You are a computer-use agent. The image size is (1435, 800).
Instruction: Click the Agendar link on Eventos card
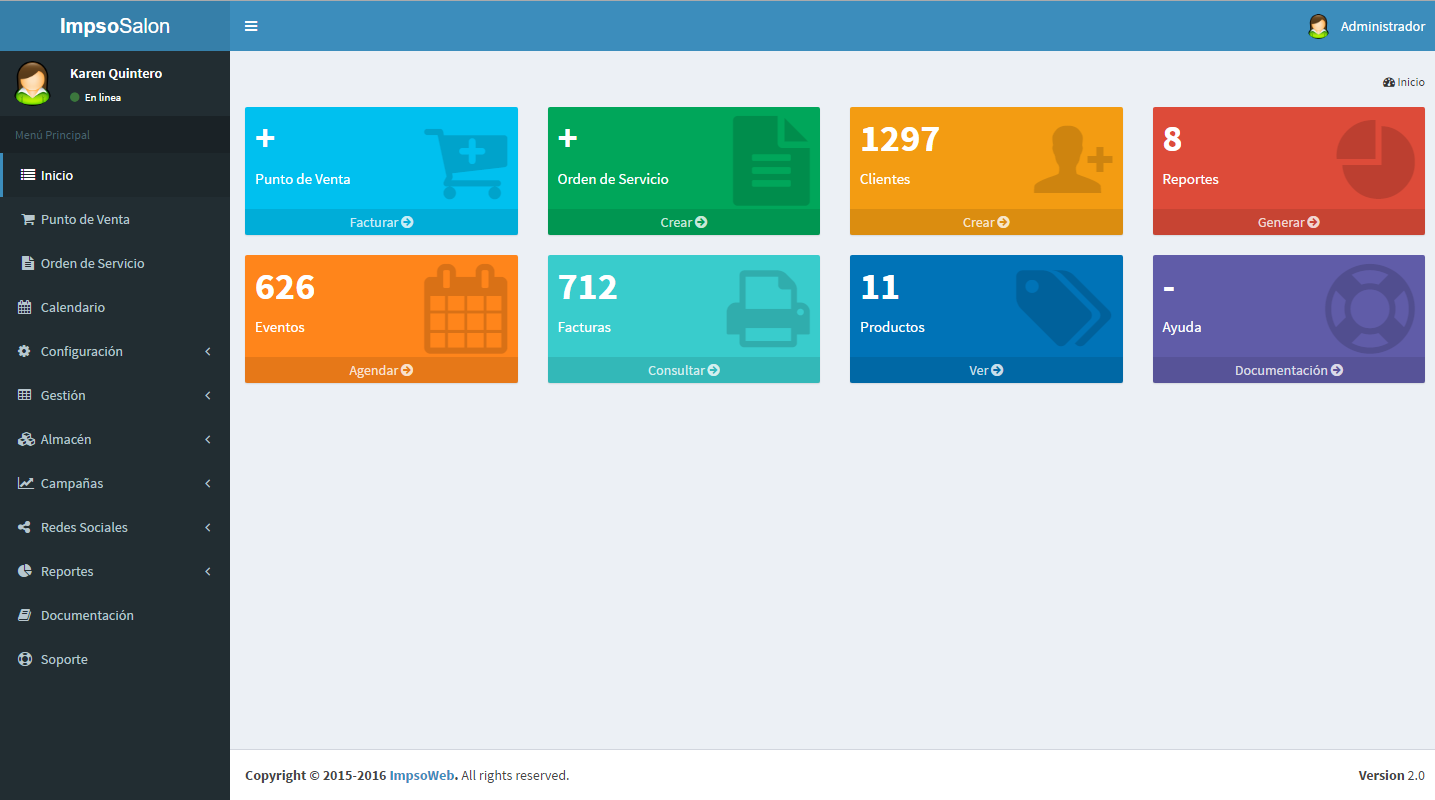[x=381, y=370]
